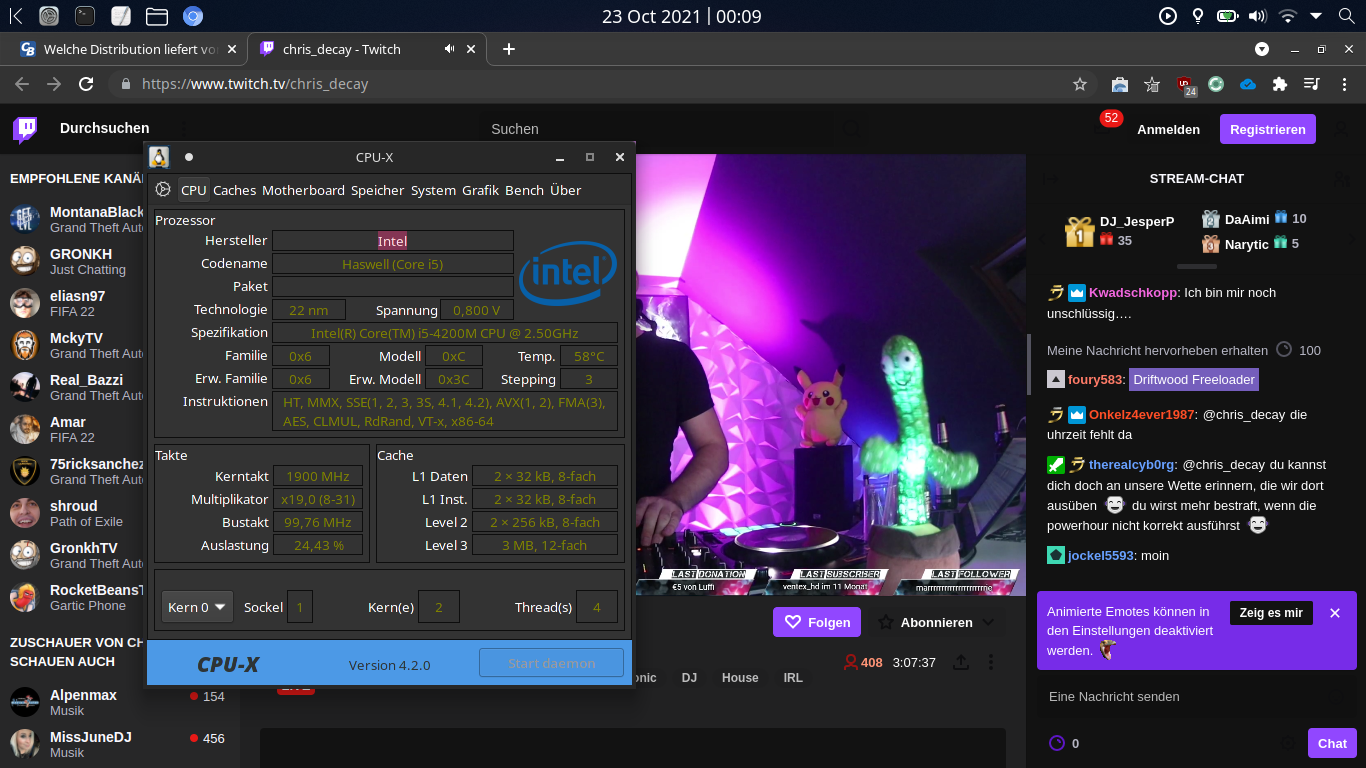Open the Kern 0 core selector
1366x768 pixels.
coord(196,606)
